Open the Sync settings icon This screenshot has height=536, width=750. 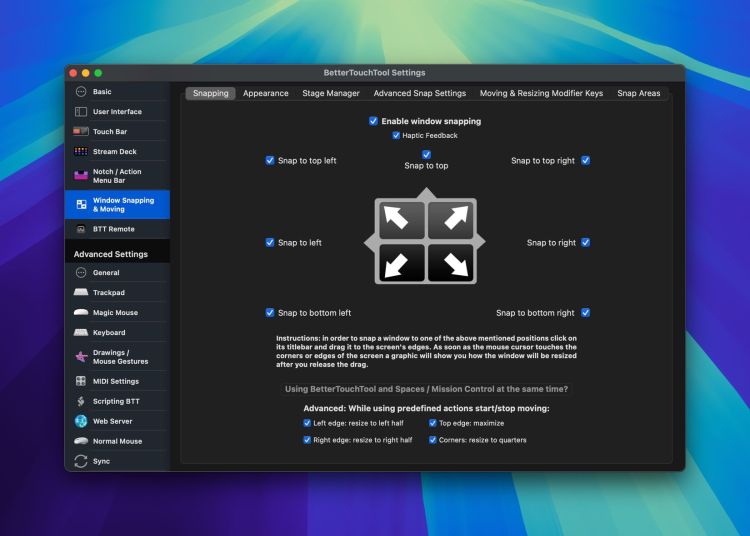[x=81, y=461]
